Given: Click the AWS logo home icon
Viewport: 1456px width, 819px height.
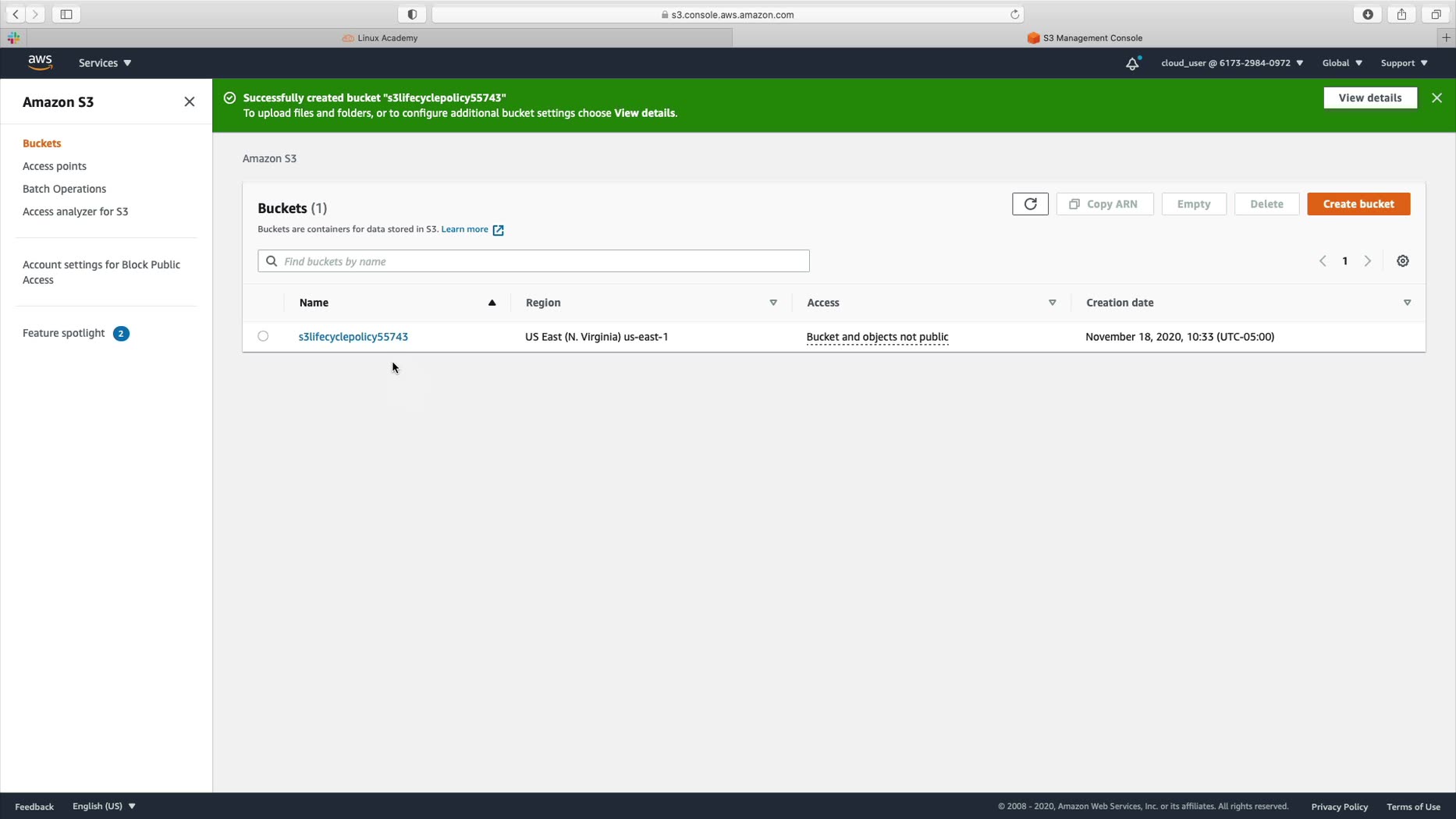Looking at the screenshot, I should pos(40,62).
